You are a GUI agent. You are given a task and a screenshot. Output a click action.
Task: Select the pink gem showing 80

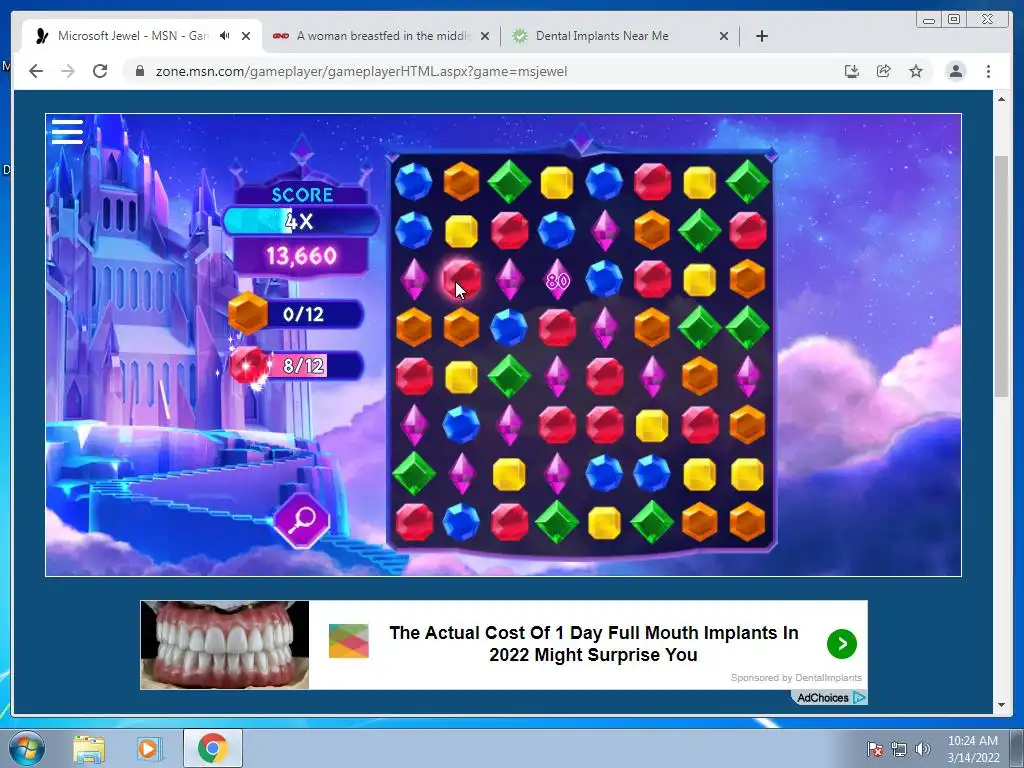coord(557,280)
